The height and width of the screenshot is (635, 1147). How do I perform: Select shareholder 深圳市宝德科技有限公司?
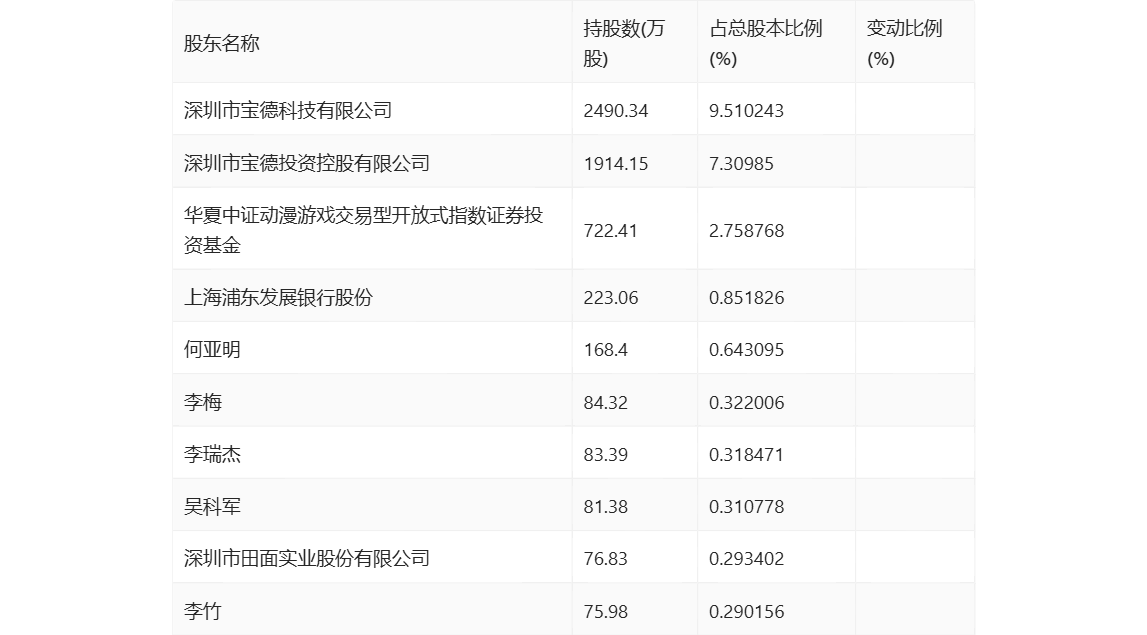point(288,110)
